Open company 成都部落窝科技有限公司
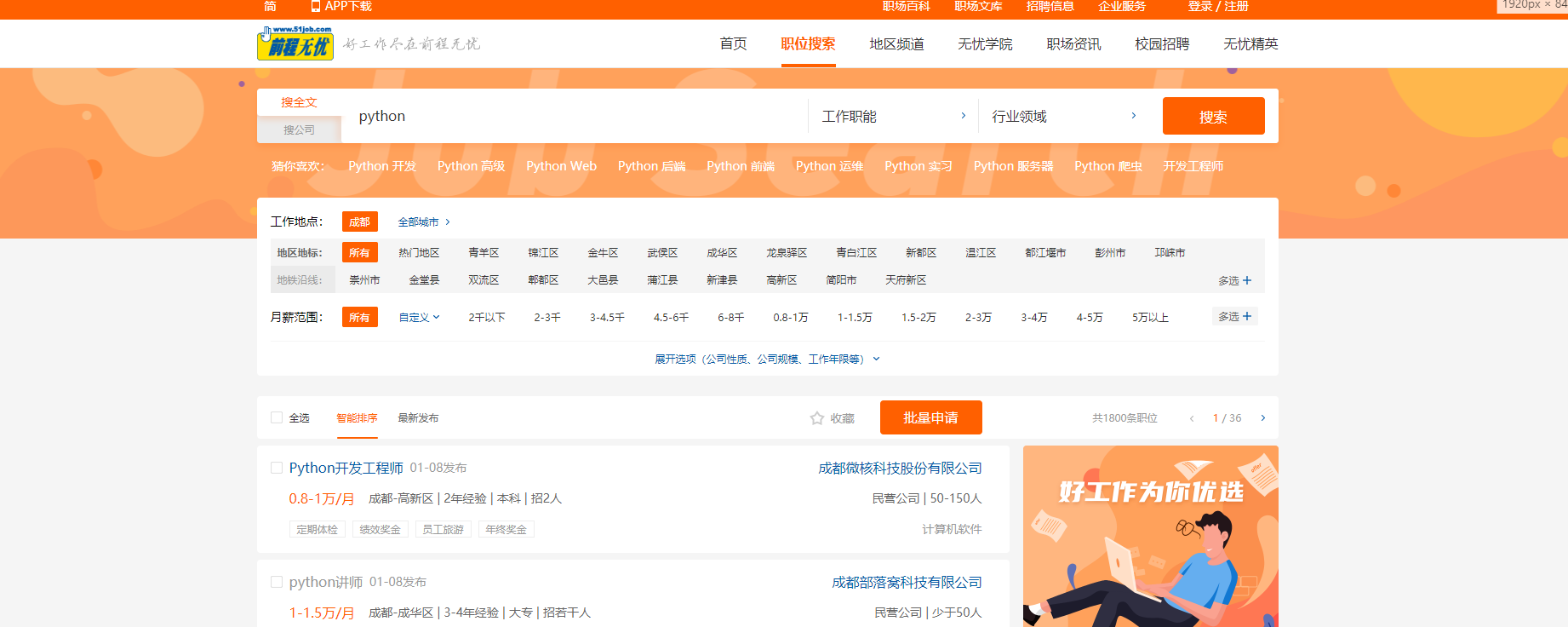Viewport: 1568px width, 627px height. [x=907, y=582]
